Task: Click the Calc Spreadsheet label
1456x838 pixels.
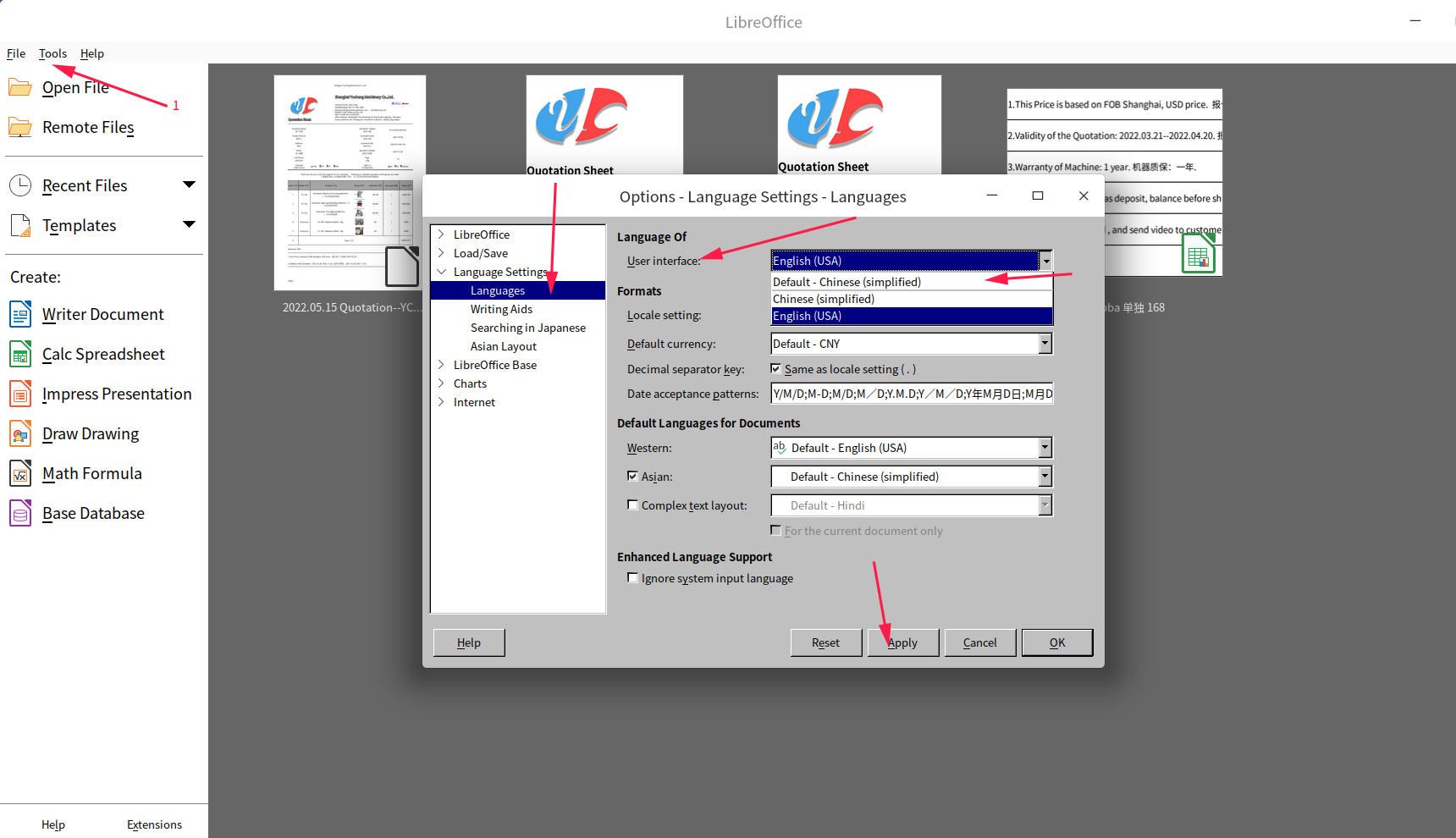Action: (103, 354)
